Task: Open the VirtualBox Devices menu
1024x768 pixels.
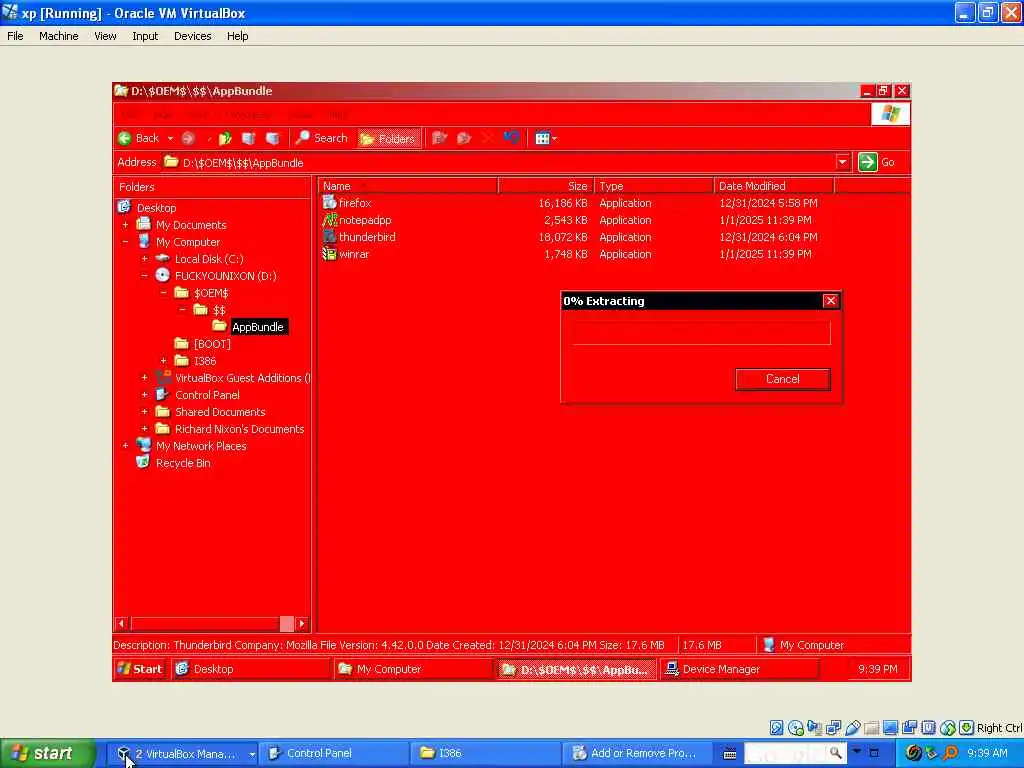Action: [x=193, y=36]
